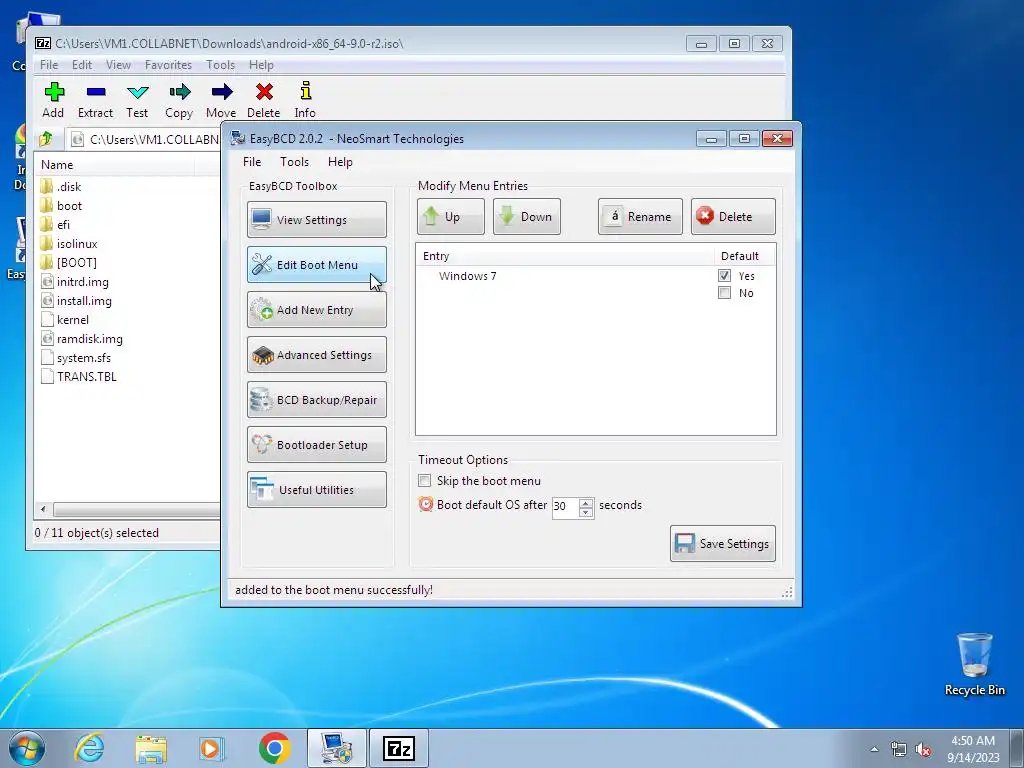Open Bootloader Setup

click(317, 445)
